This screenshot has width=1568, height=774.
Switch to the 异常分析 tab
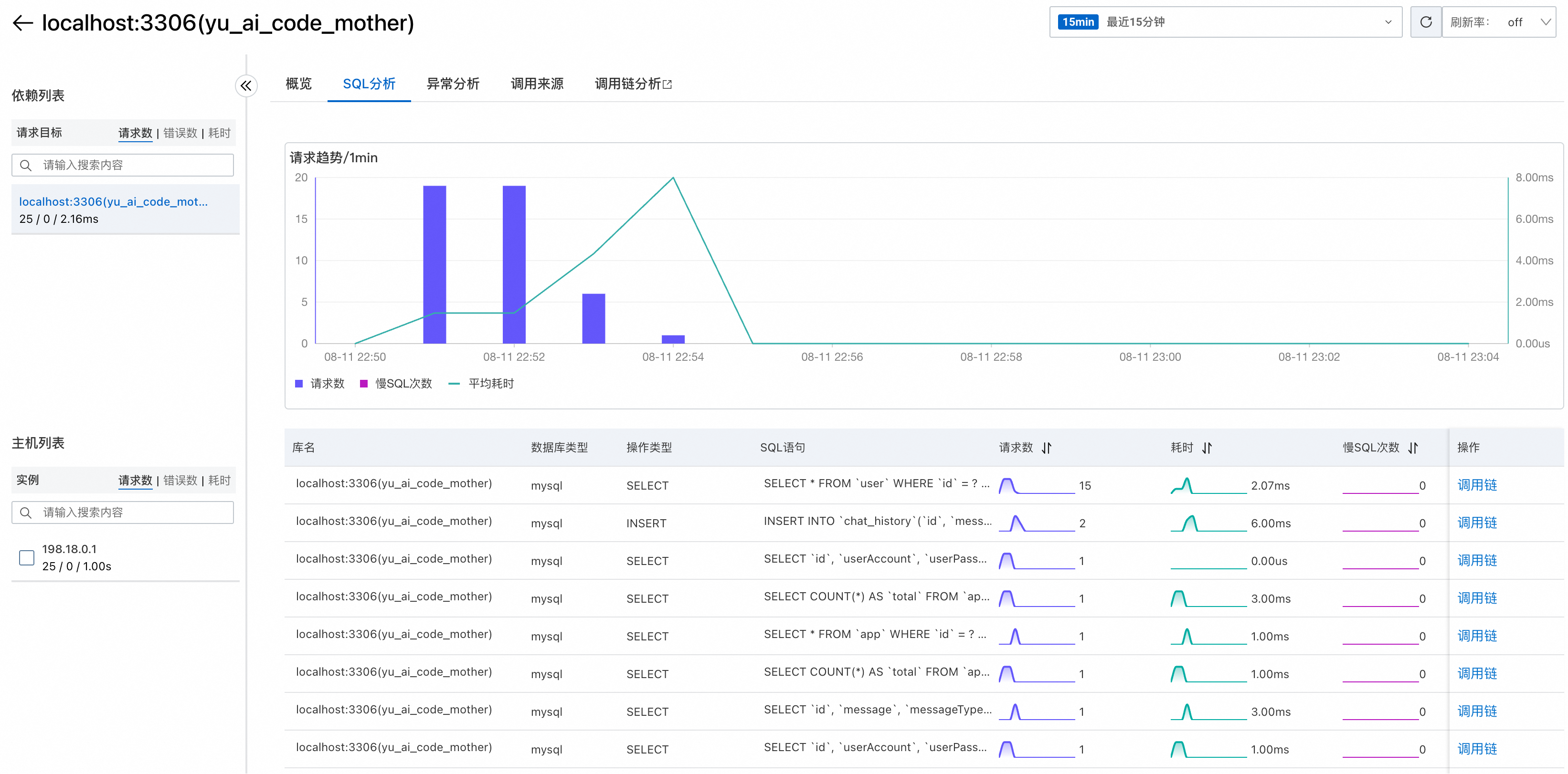(453, 84)
